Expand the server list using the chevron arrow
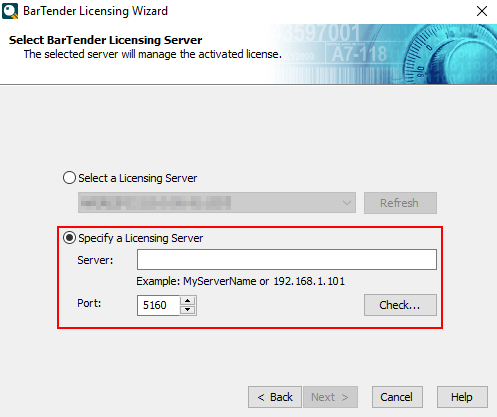The image size is (497, 417). [x=347, y=203]
